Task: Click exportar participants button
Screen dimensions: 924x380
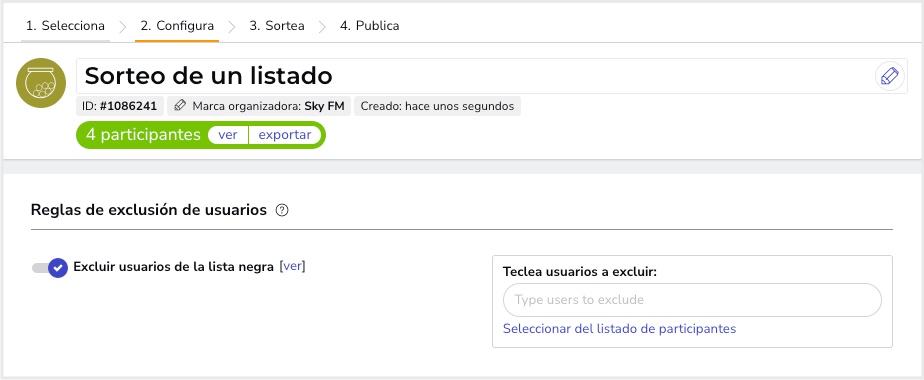Action: 285,135
